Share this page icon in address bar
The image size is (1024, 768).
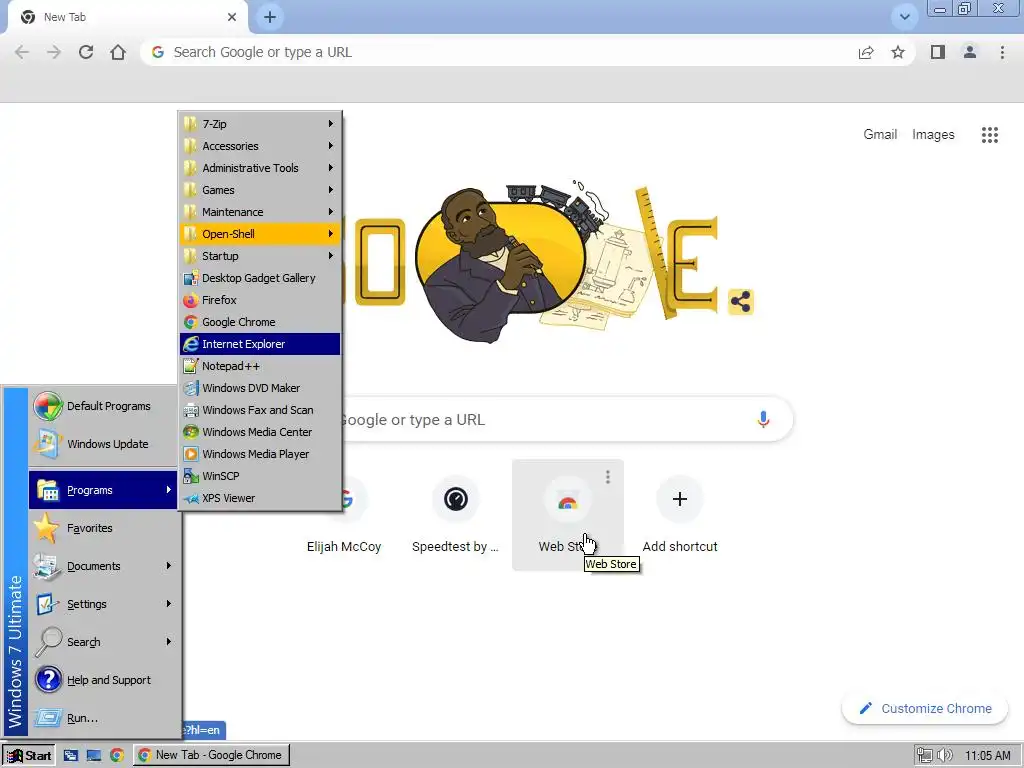pyautogui.click(x=866, y=52)
